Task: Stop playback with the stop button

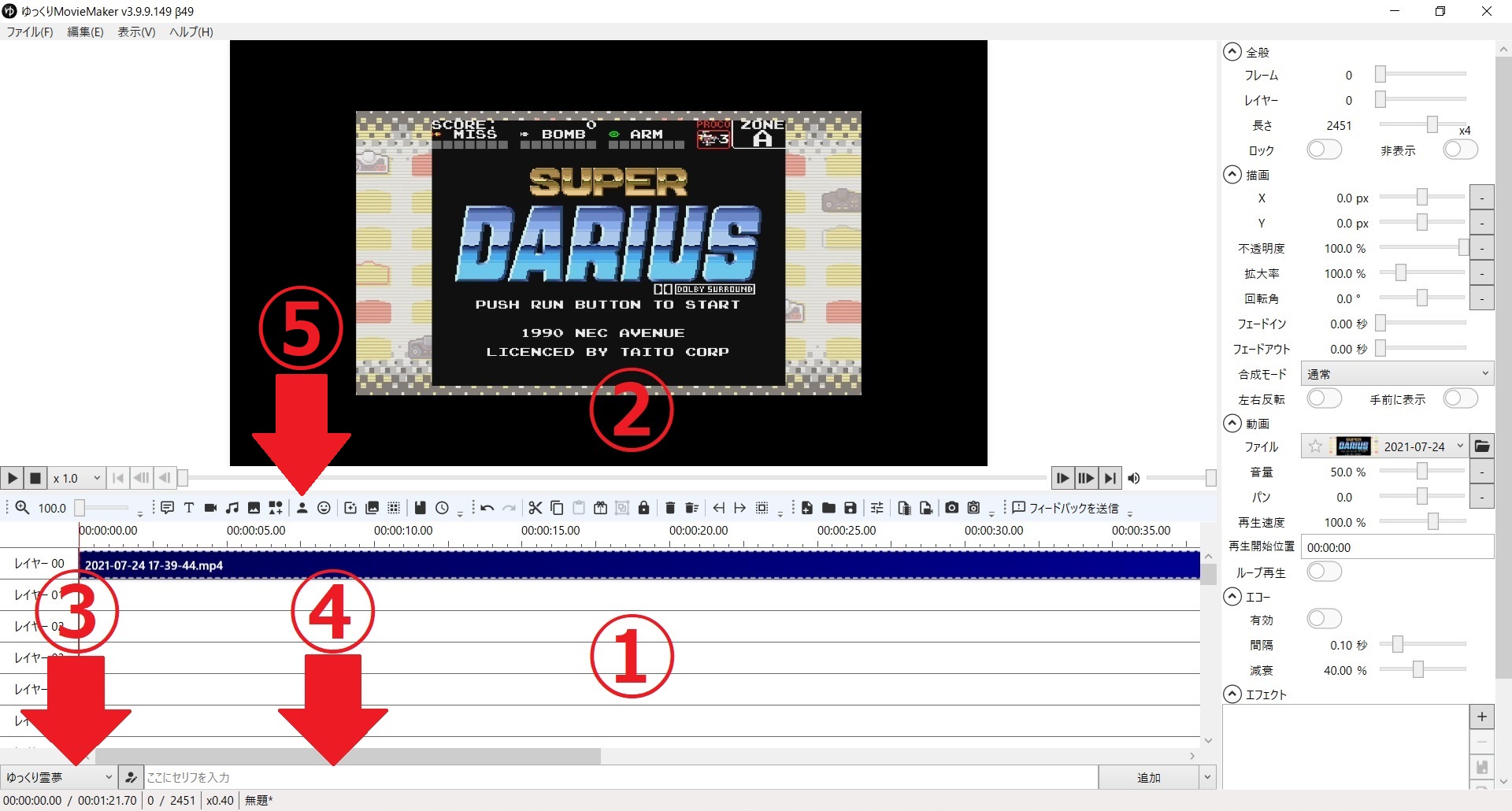Action: click(x=35, y=478)
